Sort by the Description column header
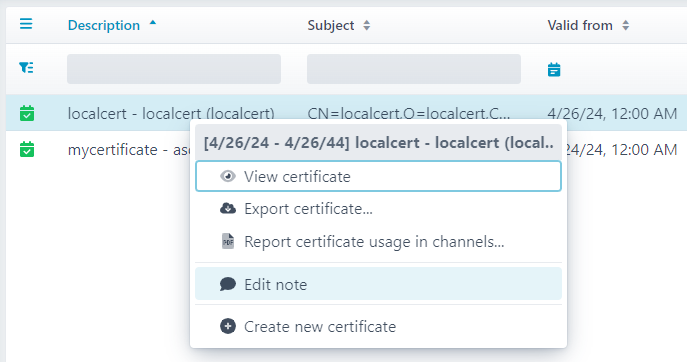Screen dimensions: 687x362 (x=104, y=25)
